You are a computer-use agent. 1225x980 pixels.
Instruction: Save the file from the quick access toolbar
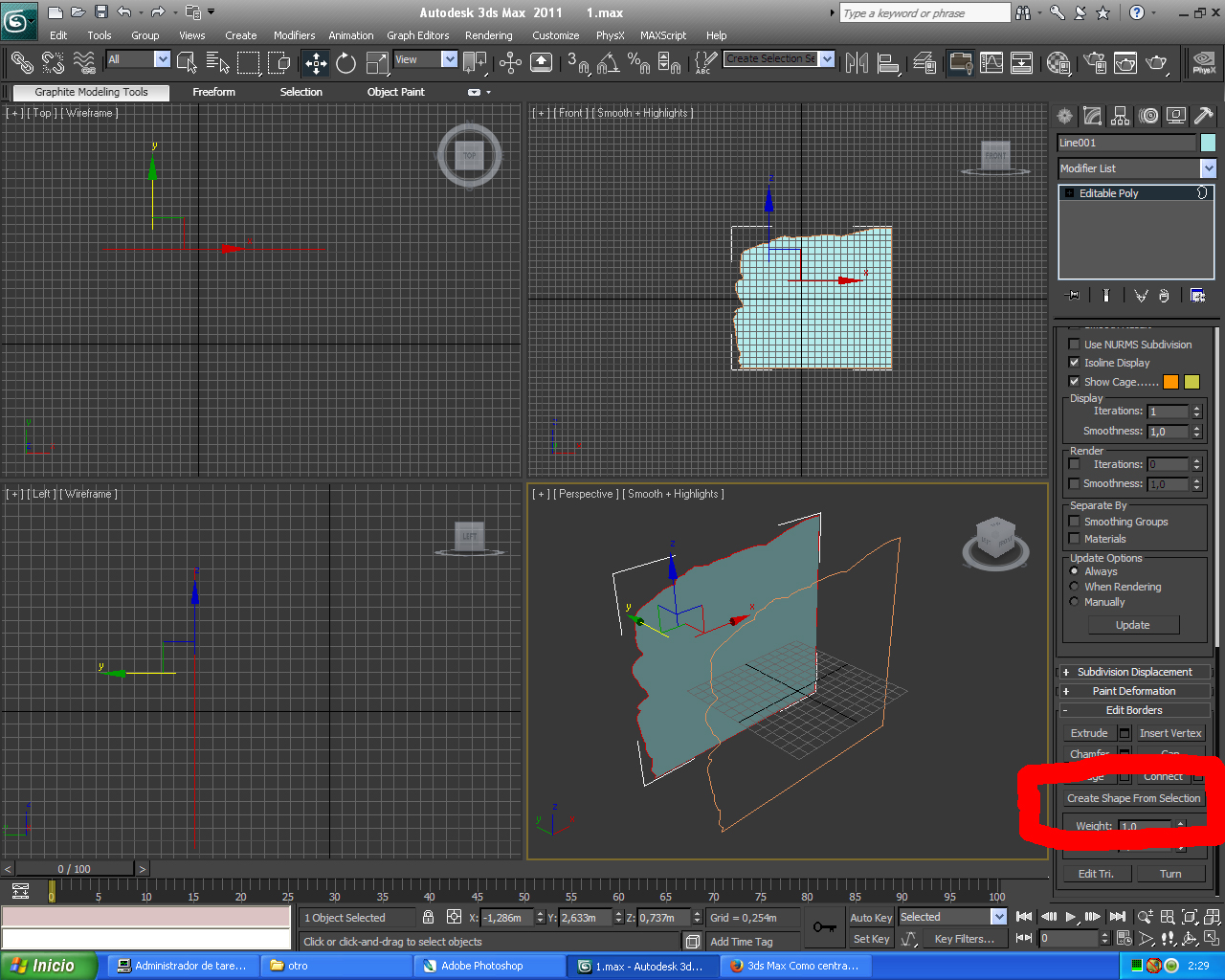[x=101, y=12]
